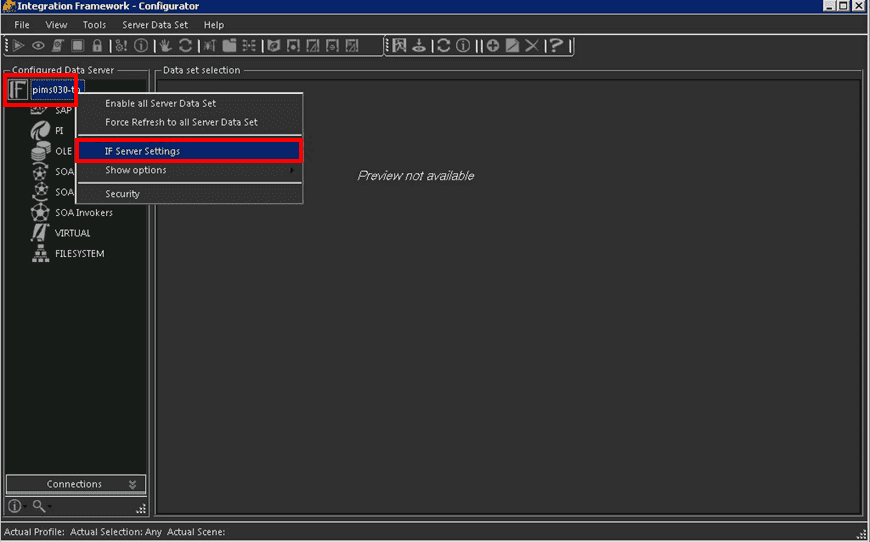
Task: Click the refresh arrows beside the hand icon
Action: pyautogui.click(x=185, y=45)
